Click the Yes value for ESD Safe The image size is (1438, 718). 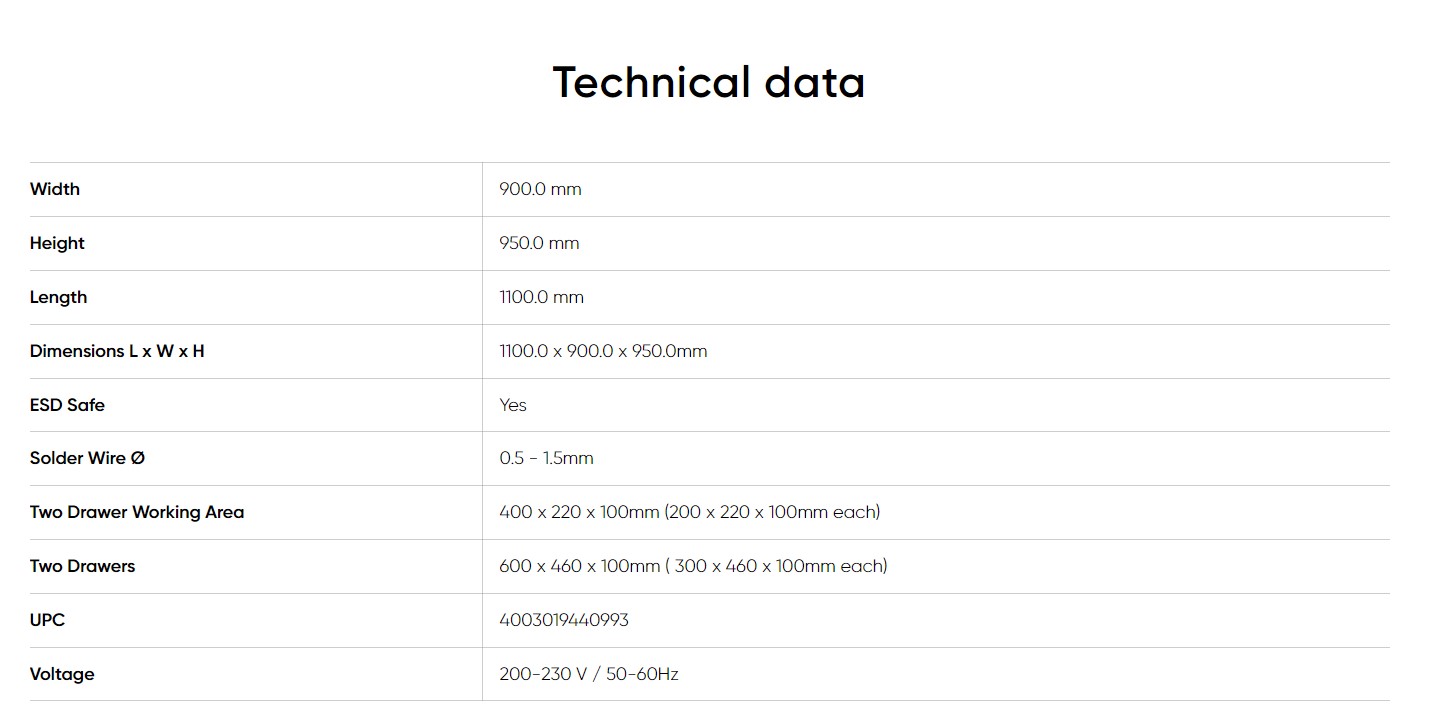513,405
